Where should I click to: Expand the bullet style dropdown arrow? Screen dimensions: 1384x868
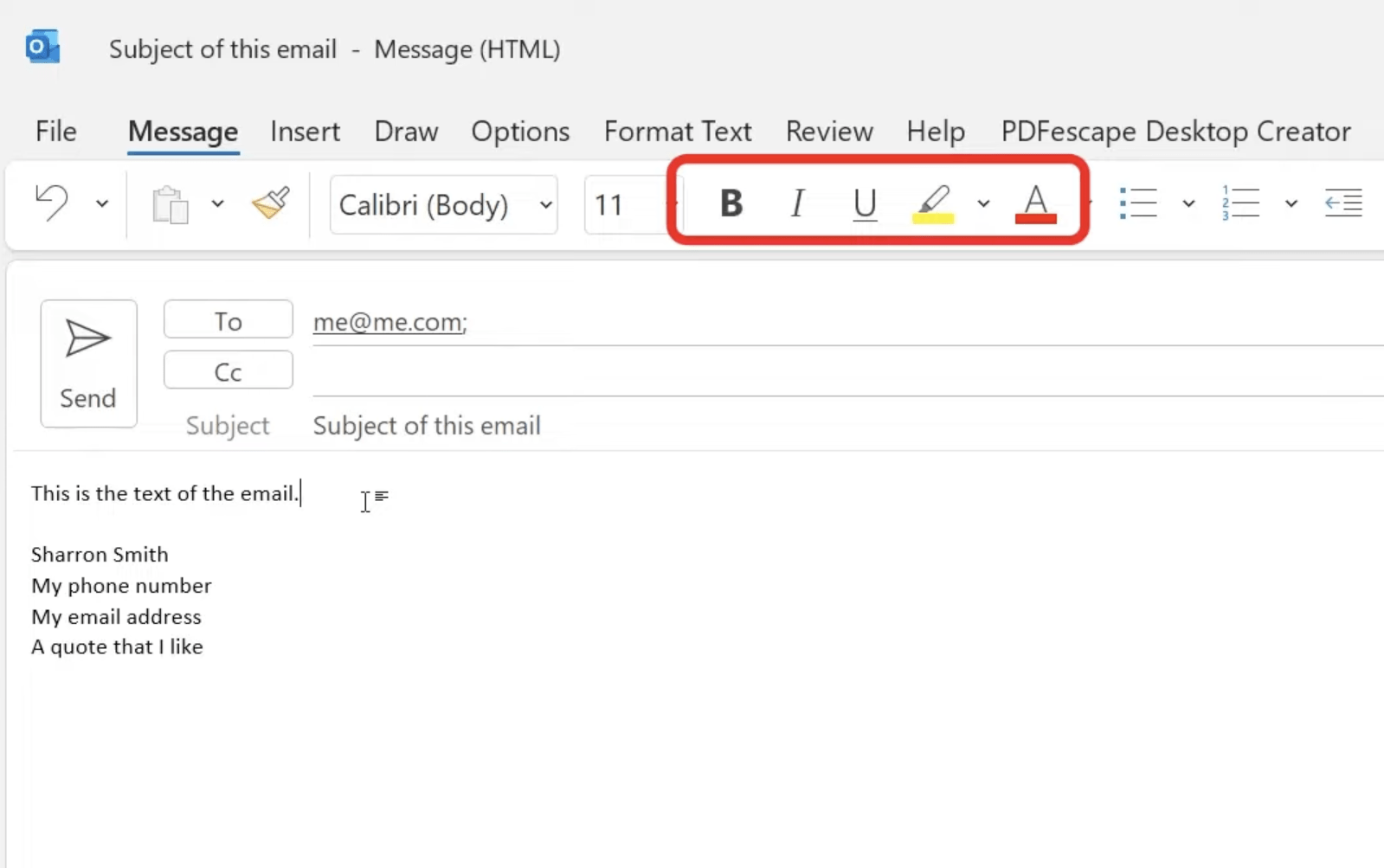click(1188, 204)
